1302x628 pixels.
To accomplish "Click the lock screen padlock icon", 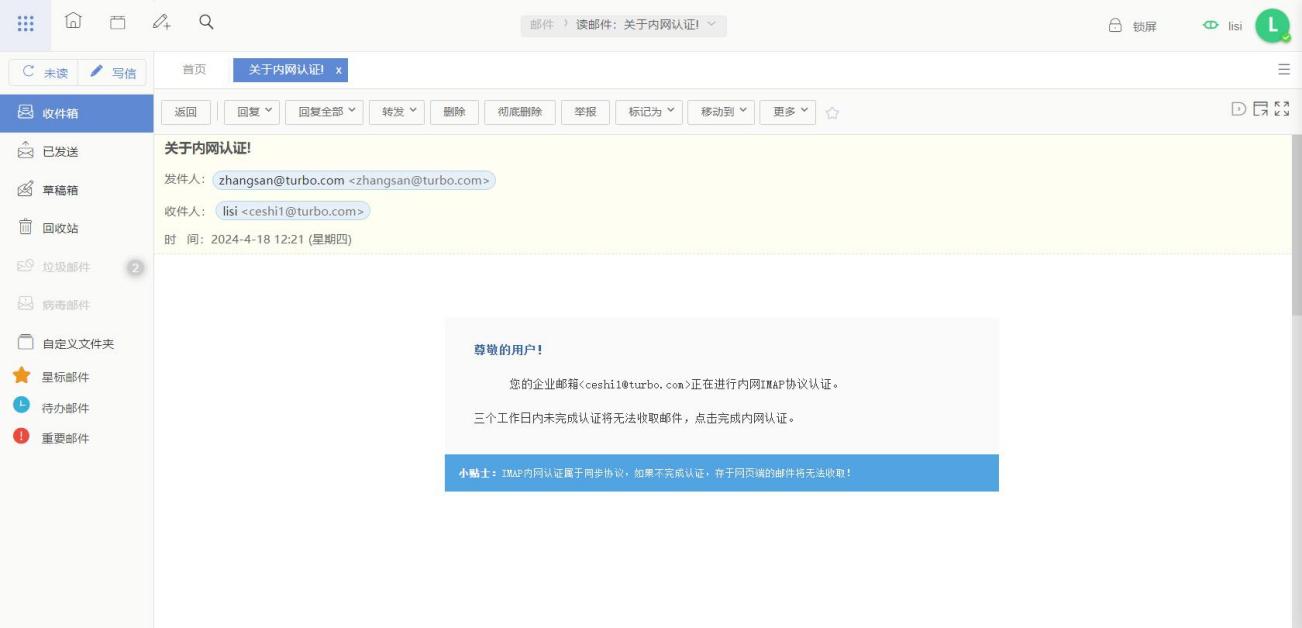I will point(1115,26).
